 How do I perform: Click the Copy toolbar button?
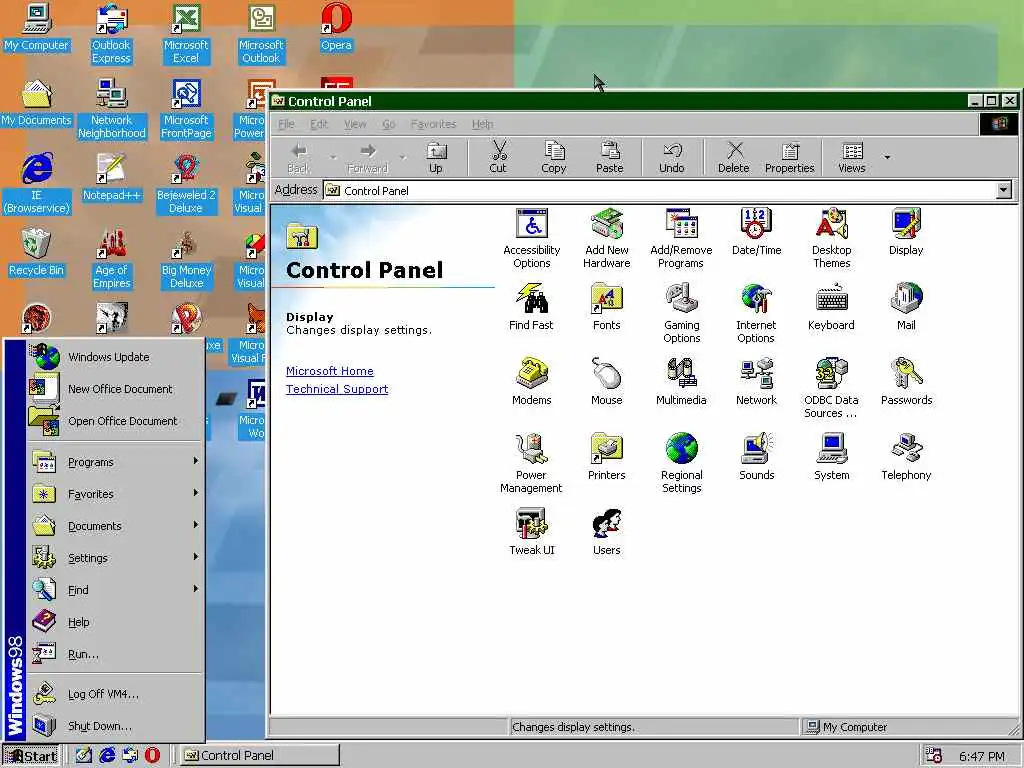[554, 158]
